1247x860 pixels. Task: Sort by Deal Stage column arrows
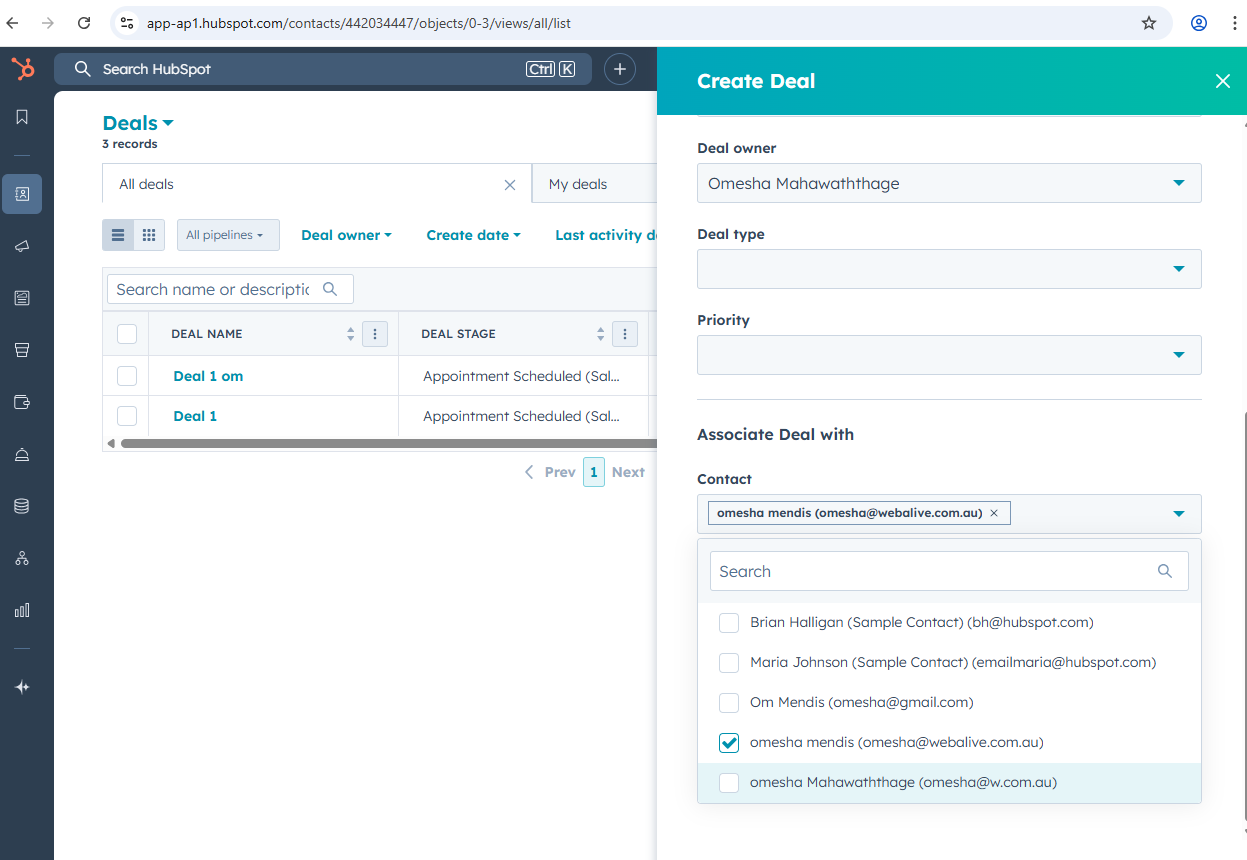tap(600, 334)
